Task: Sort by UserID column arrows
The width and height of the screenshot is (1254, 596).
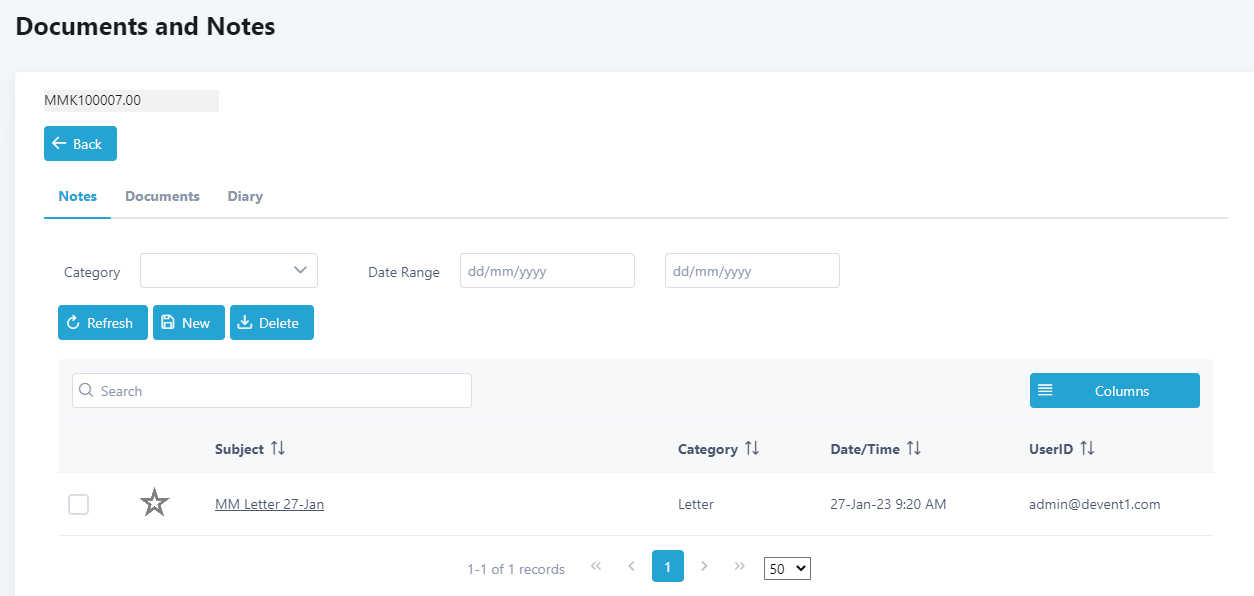Action: tap(1087, 449)
